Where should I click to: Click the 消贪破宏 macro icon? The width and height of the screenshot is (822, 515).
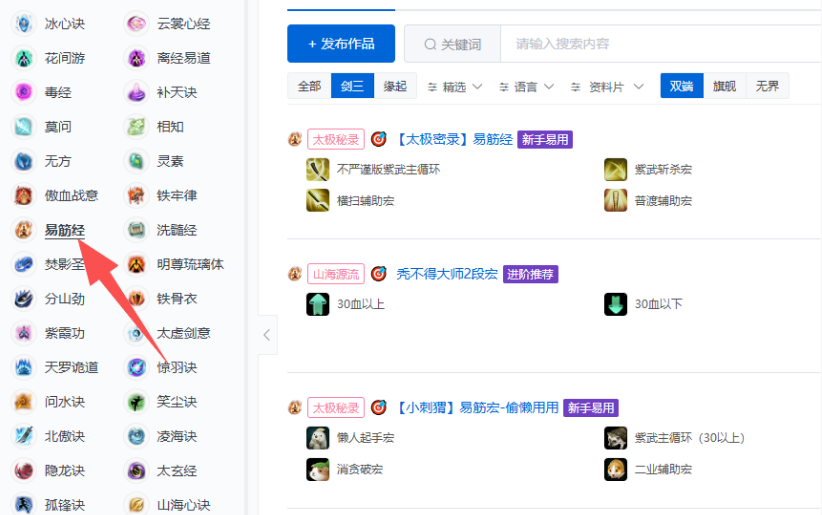(x=318, y=469)
